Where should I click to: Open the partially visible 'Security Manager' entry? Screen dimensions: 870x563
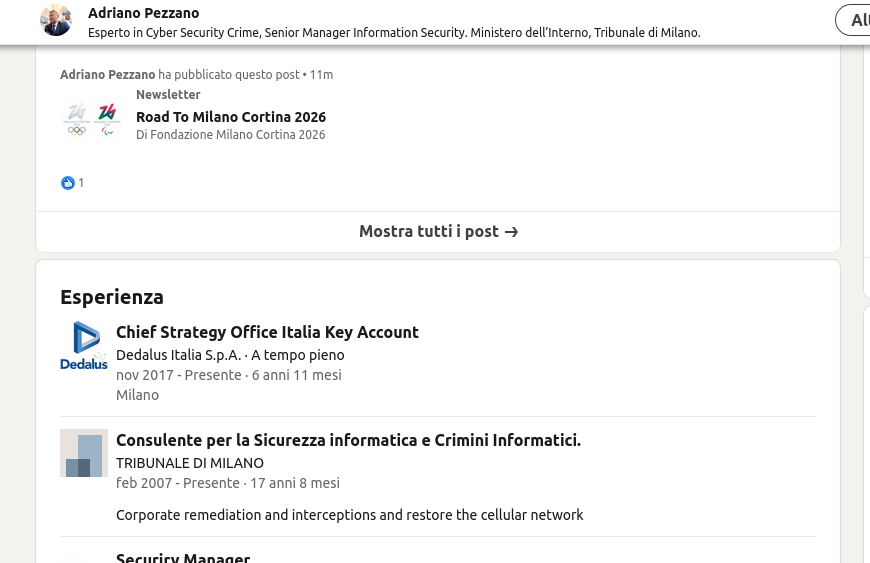click(183, 558)
